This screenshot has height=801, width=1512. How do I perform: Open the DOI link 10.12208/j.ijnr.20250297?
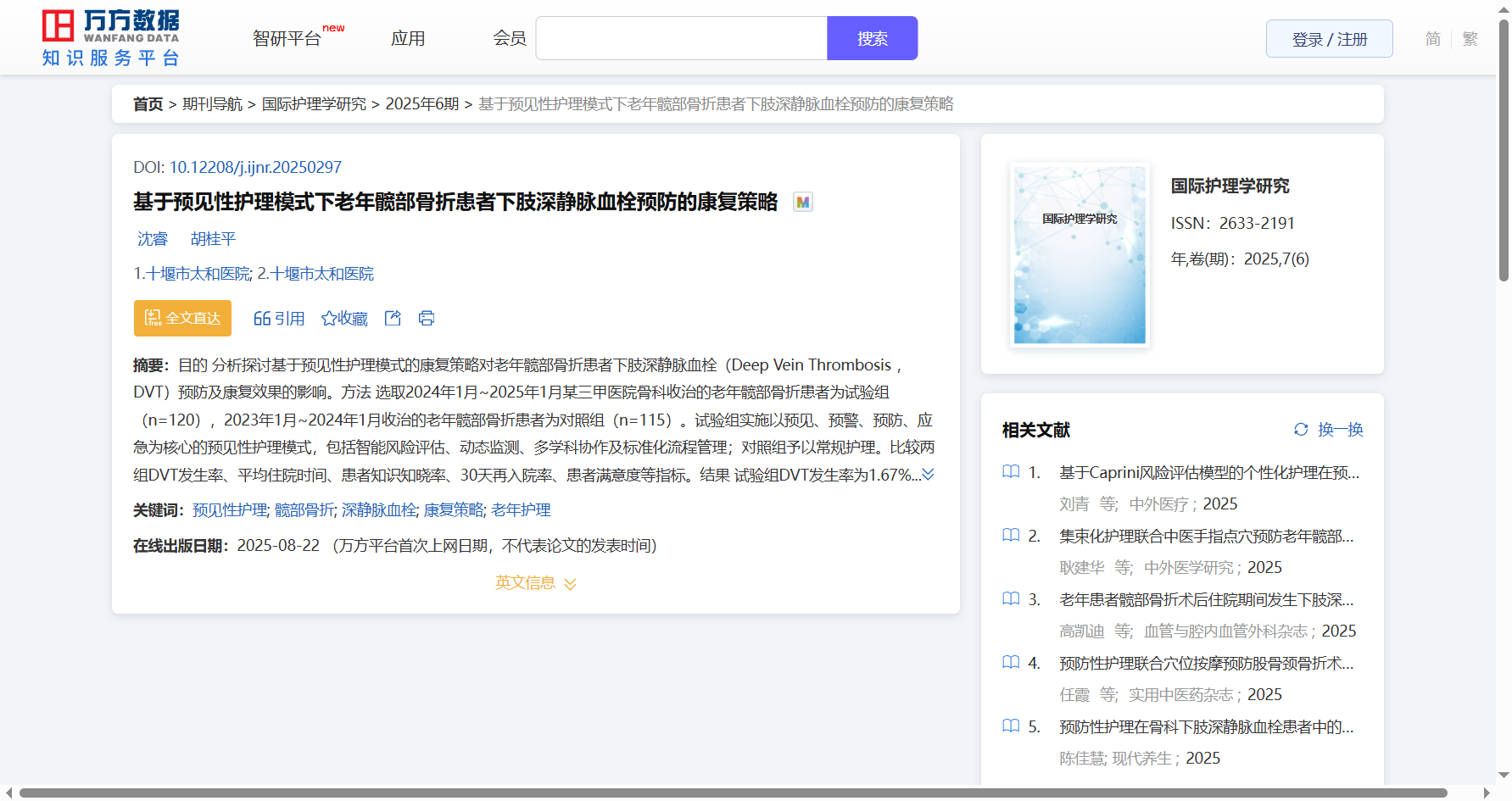click(255, 167)
